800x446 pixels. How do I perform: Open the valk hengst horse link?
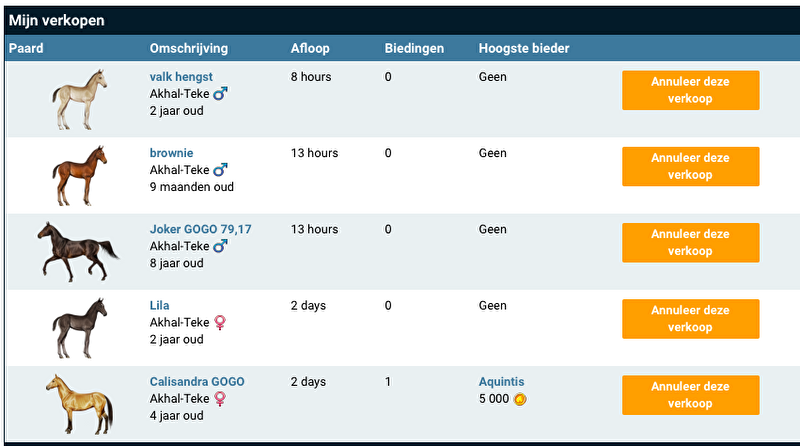click(181, 77)
